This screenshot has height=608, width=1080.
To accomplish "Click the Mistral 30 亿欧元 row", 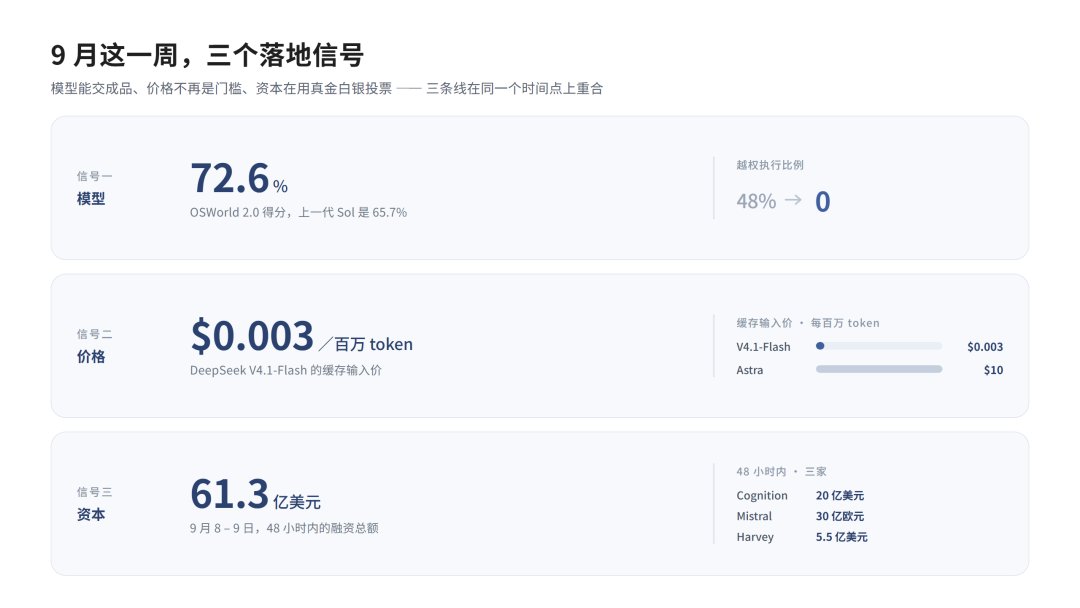I will tap(800, 516).
